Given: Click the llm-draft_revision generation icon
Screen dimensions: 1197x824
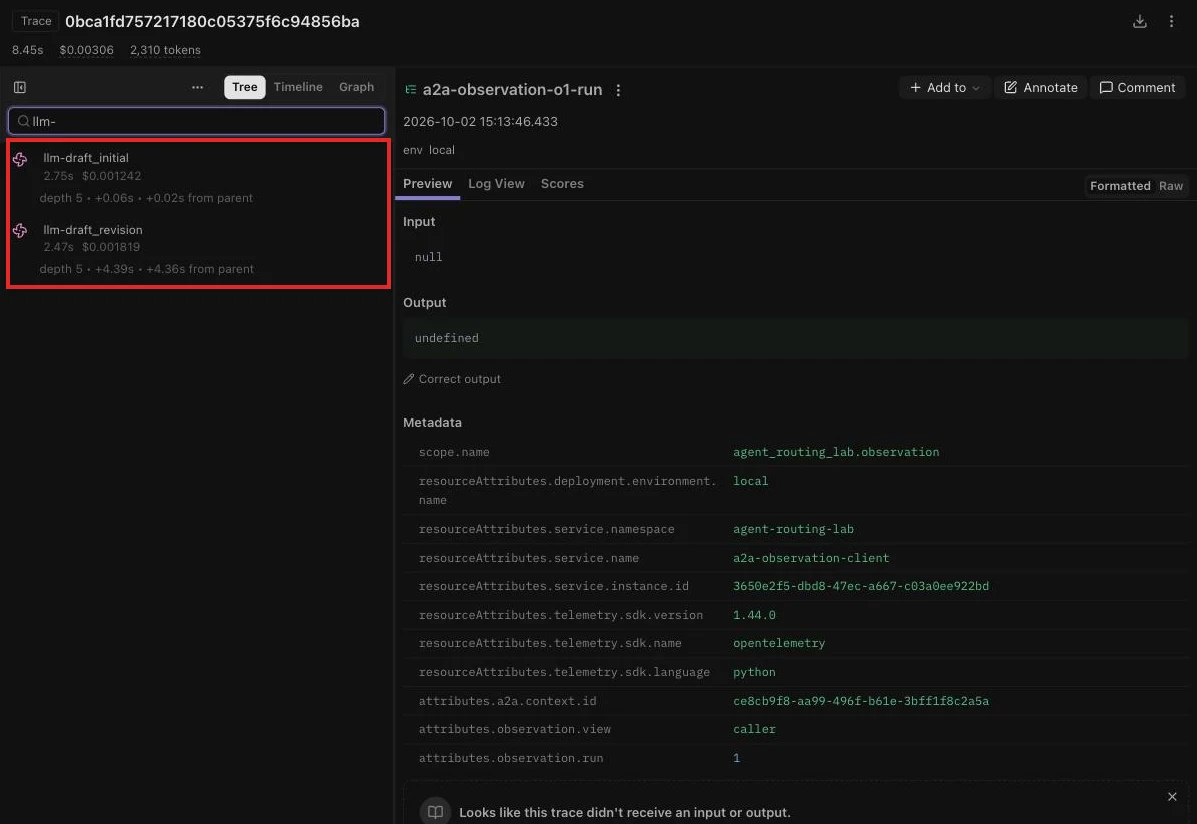Looking at the screenshot, I should tap(20, 231).
